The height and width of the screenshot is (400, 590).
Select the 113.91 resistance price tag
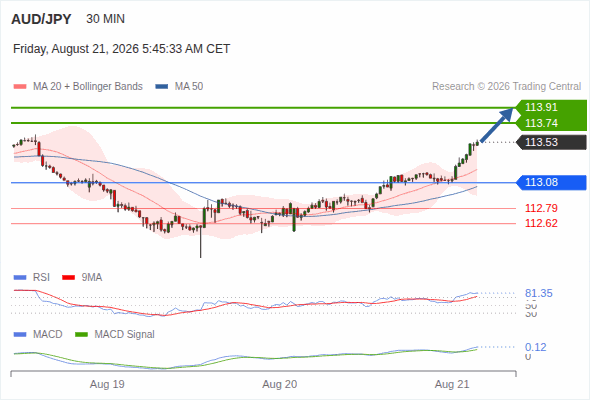[551, 108]
